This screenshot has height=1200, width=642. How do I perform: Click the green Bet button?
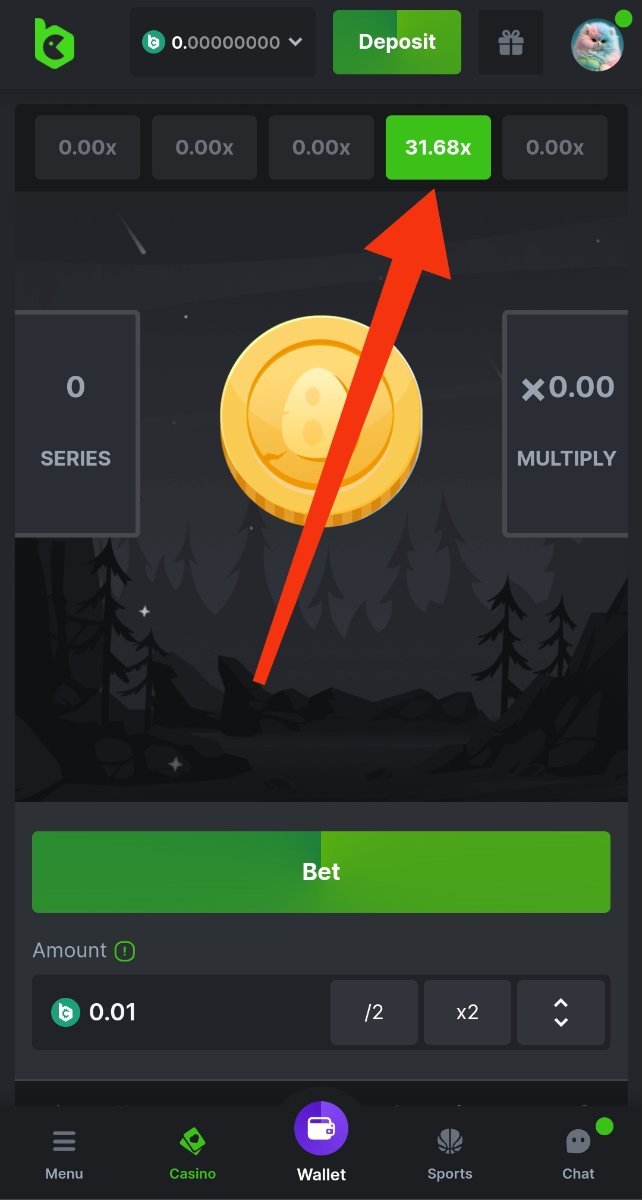321,872
